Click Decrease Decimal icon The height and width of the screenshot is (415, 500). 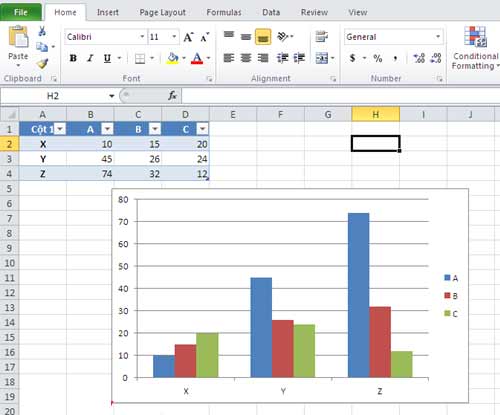436,58
